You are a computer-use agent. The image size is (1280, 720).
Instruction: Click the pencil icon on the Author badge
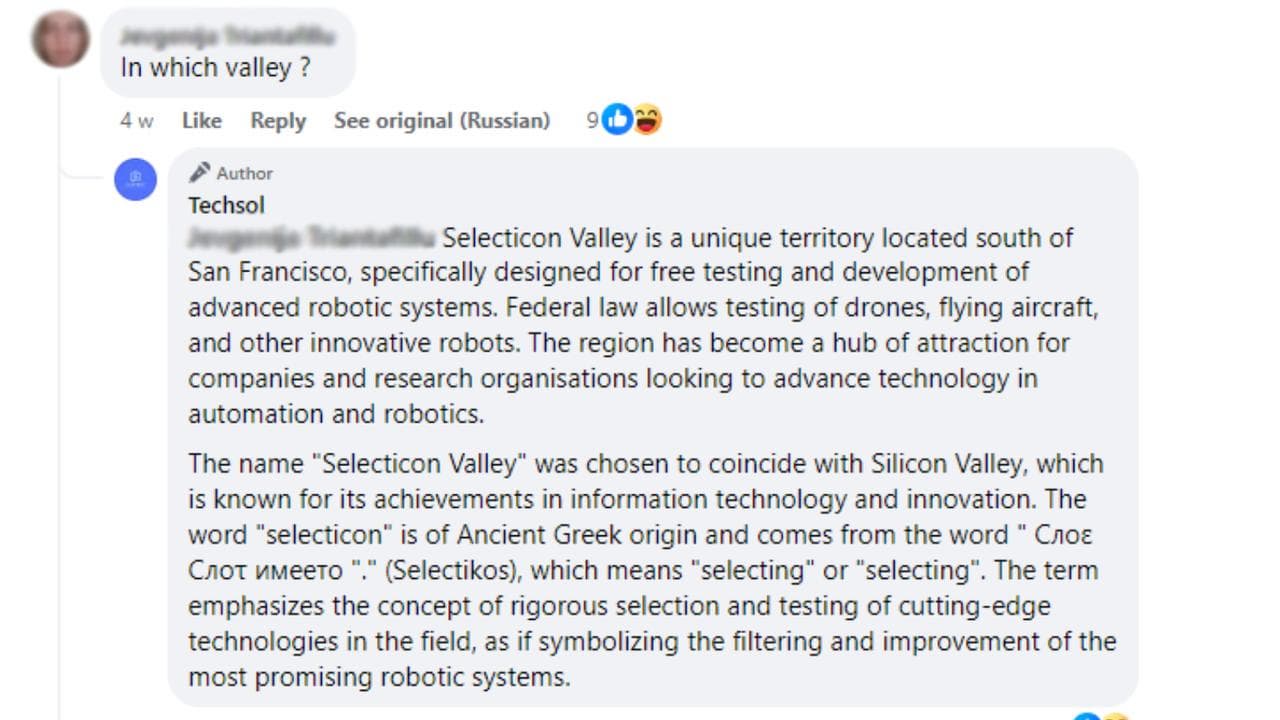click(x=200, y=172)
